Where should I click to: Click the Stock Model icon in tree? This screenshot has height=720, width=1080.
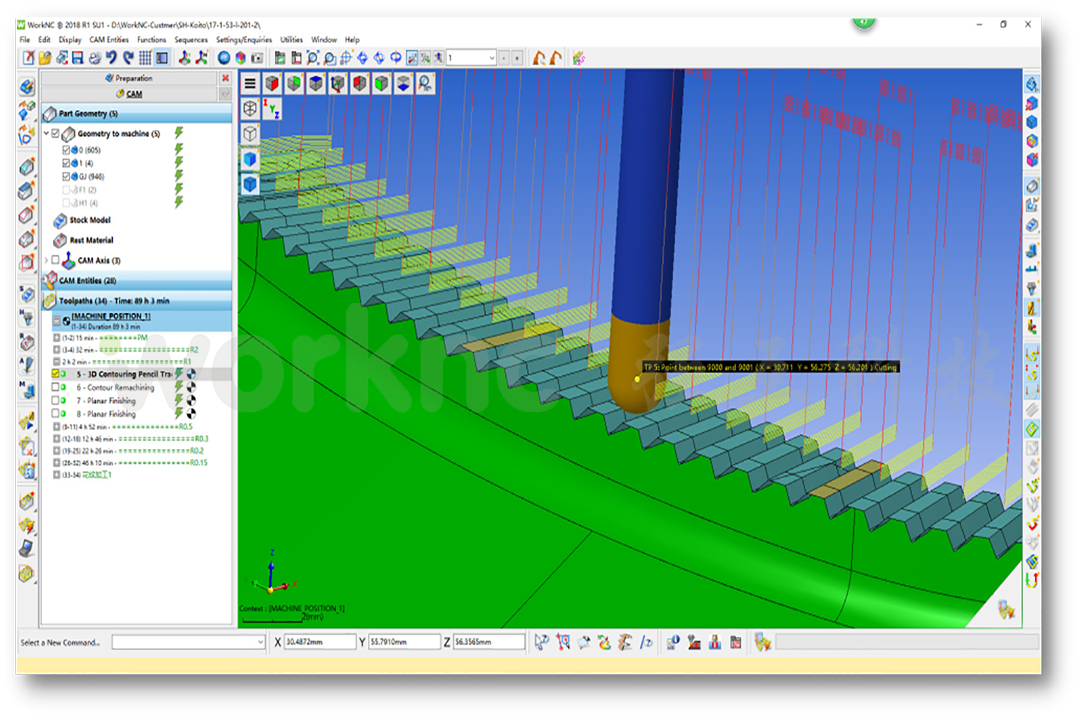60,220
